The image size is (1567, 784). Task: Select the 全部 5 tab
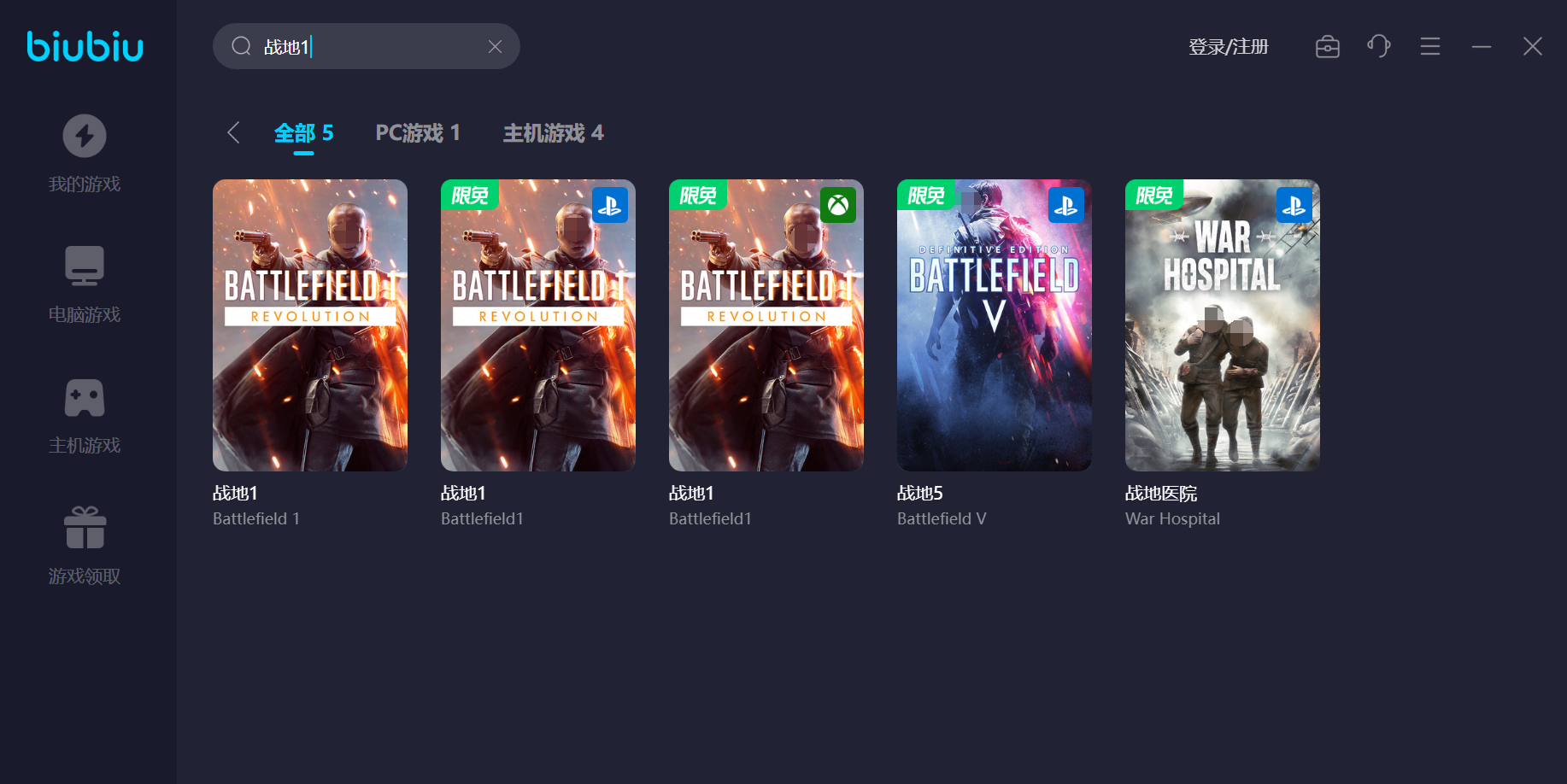click(303, 133)
